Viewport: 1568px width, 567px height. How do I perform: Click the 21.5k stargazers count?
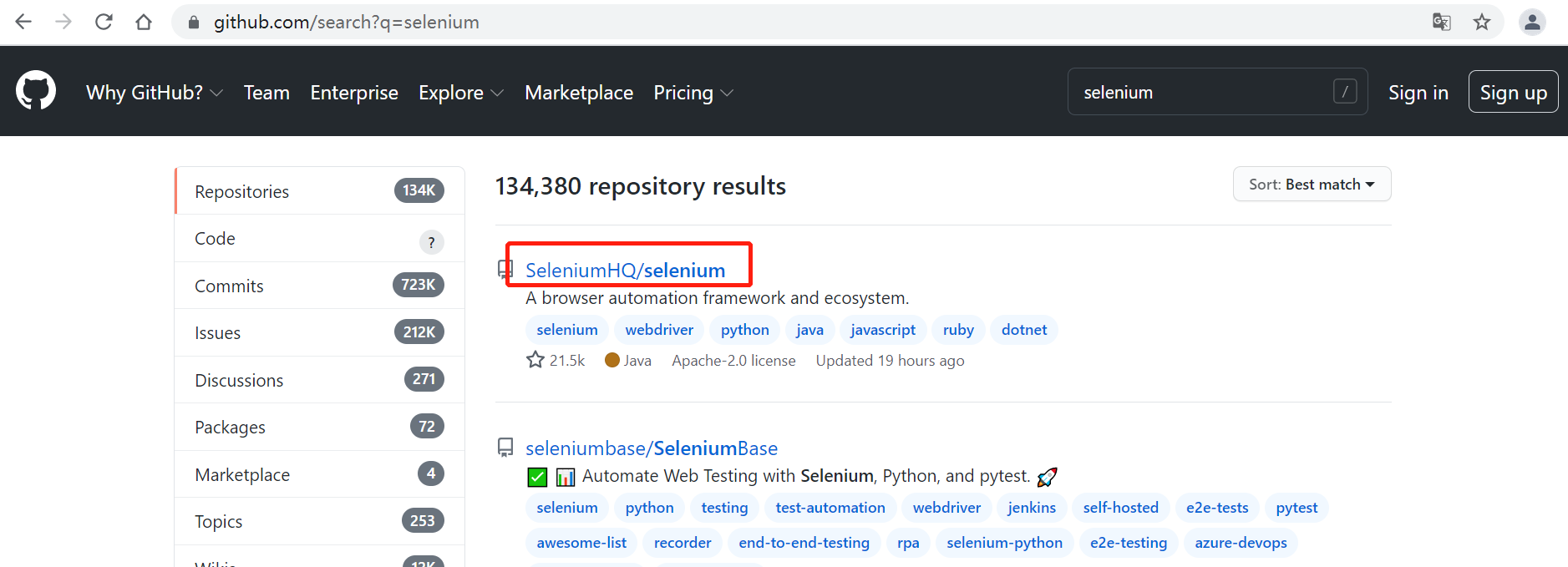(567, 360)
